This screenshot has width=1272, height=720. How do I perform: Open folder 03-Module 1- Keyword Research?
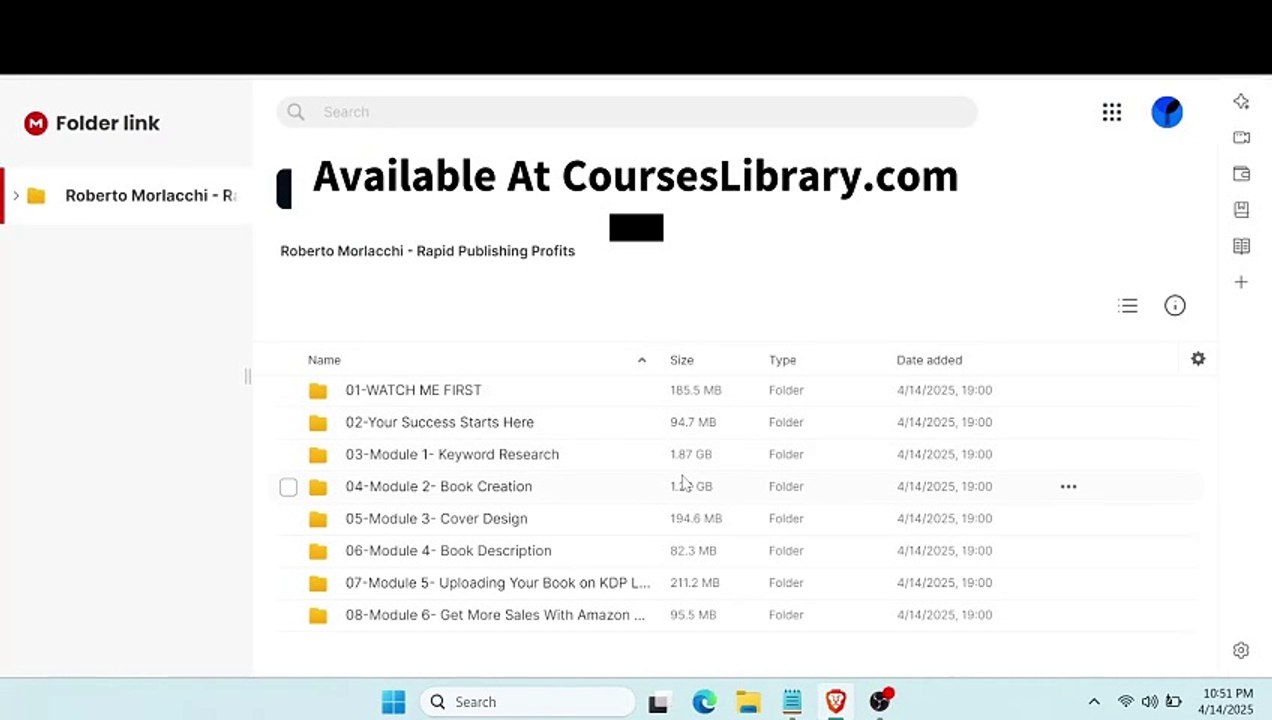[x=452, y=454]
